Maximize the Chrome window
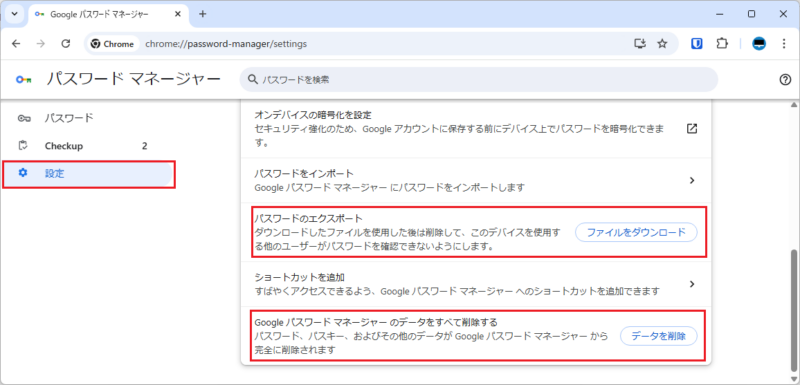Viewport: 800px width, 385px height. pyautogui.click(x=751, y=14)
